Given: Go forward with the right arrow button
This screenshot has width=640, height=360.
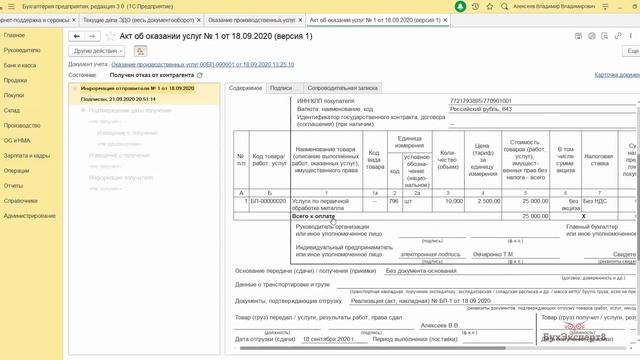Looking at the screenshot, I should [x=92, y=36].
